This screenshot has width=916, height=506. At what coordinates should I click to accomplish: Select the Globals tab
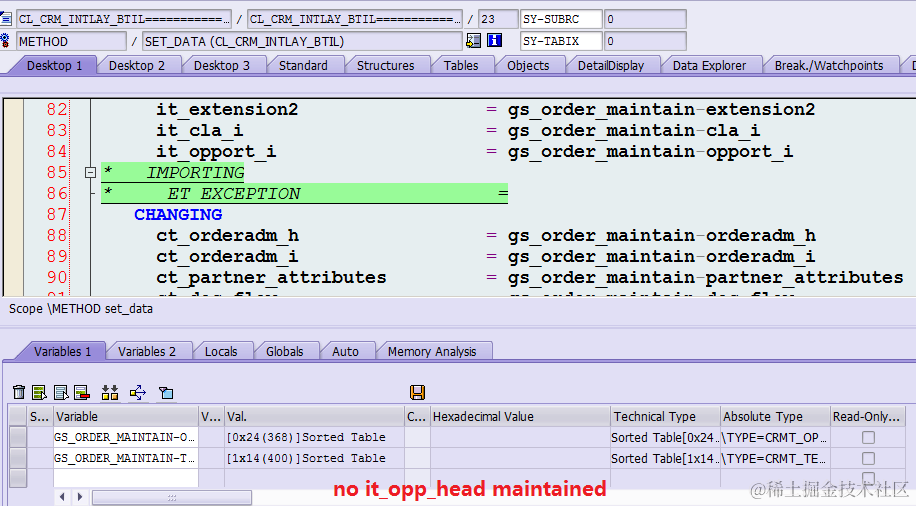pos(284,351)
